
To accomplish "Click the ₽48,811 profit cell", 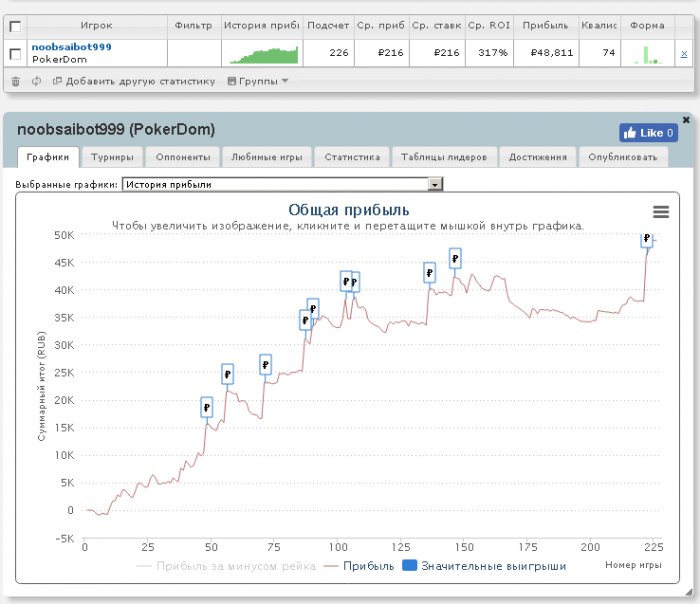I will [552, 53].
